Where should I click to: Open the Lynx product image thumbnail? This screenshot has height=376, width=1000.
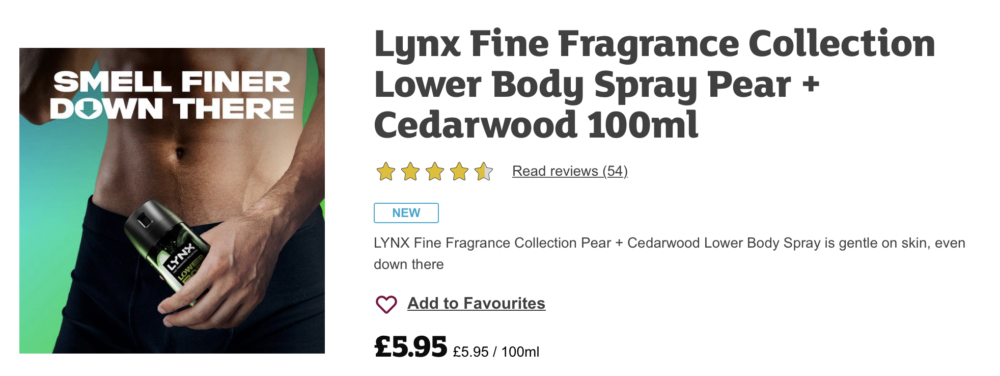point(172,200)
